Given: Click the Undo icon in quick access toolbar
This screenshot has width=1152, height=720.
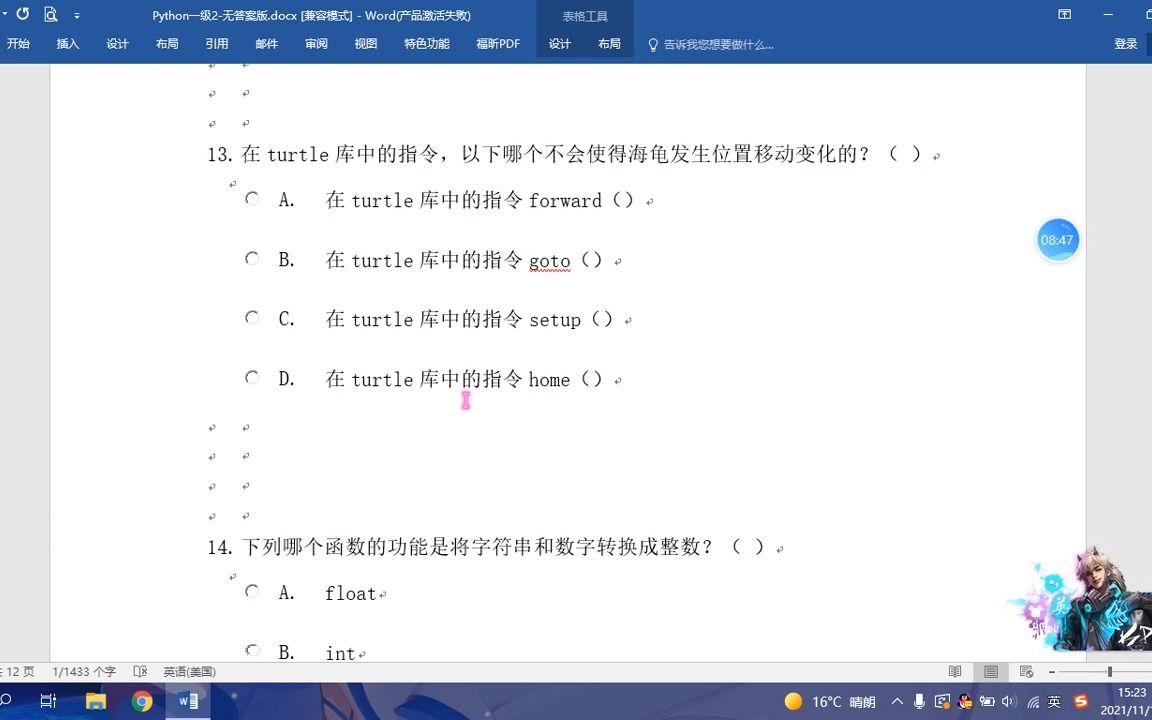Looking at the screenshot, I should (x=22, y=13).
